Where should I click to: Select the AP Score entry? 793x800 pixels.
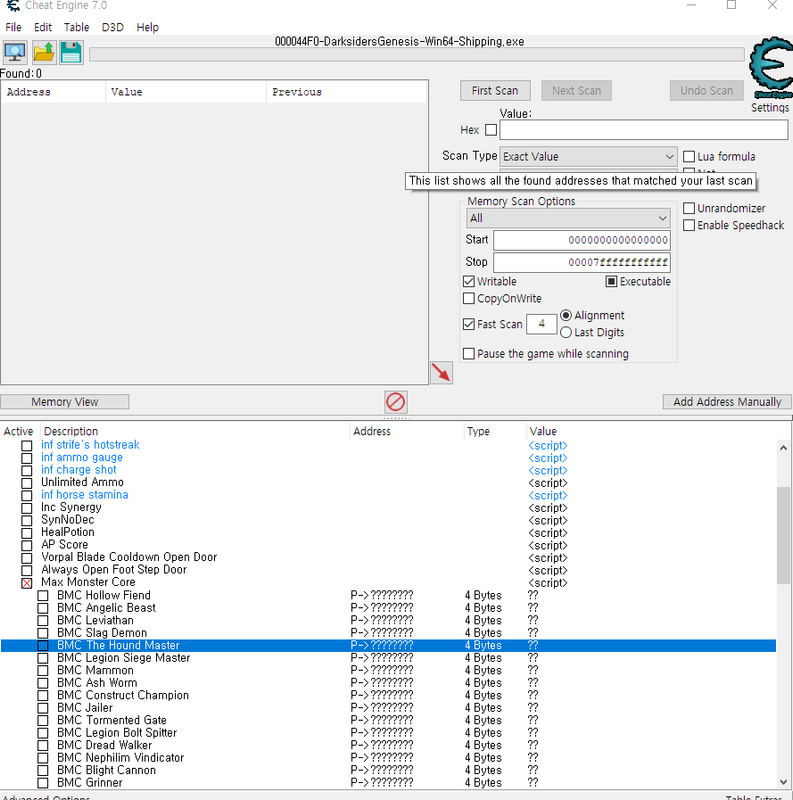[x=65, y=545]
